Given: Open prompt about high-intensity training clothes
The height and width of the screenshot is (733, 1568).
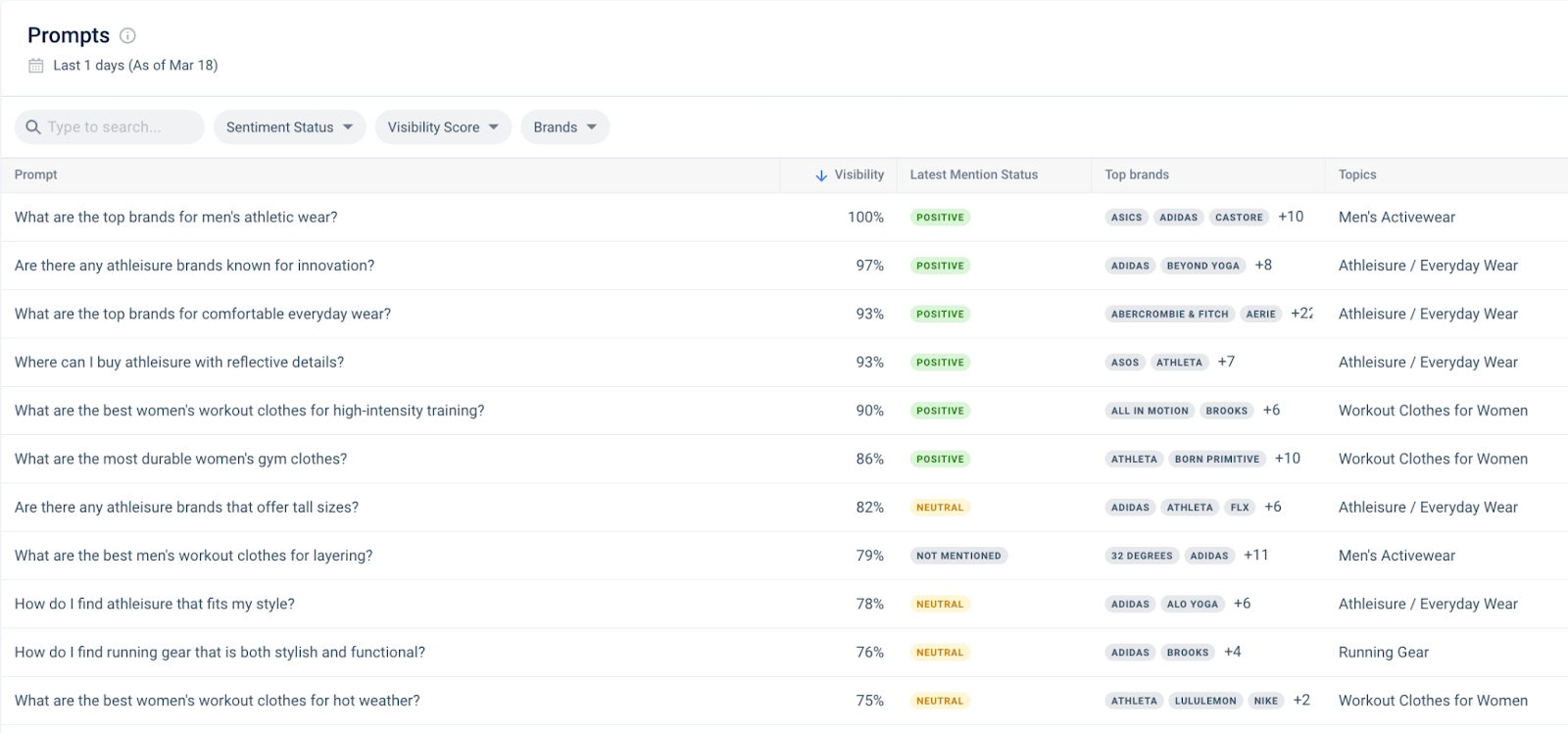Looking at the screenshot, I should pyautogui.click(x=249, y=411).
